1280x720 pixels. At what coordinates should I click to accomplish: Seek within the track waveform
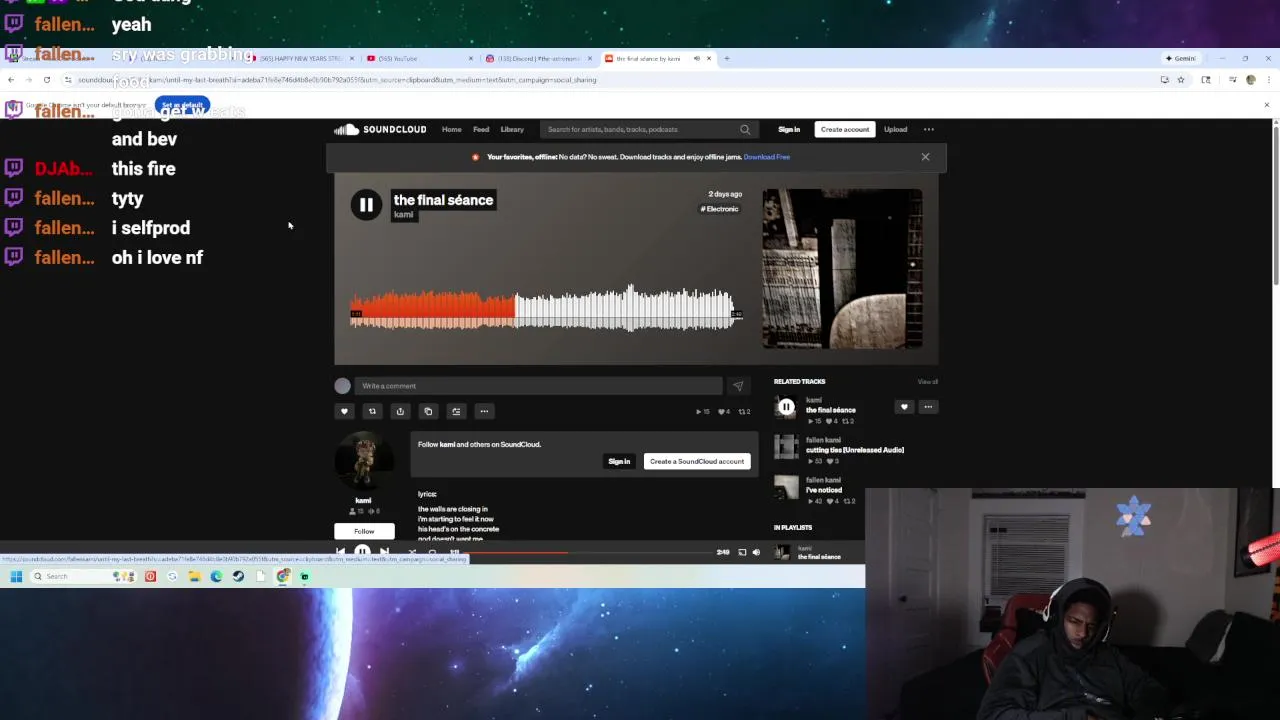545,308
